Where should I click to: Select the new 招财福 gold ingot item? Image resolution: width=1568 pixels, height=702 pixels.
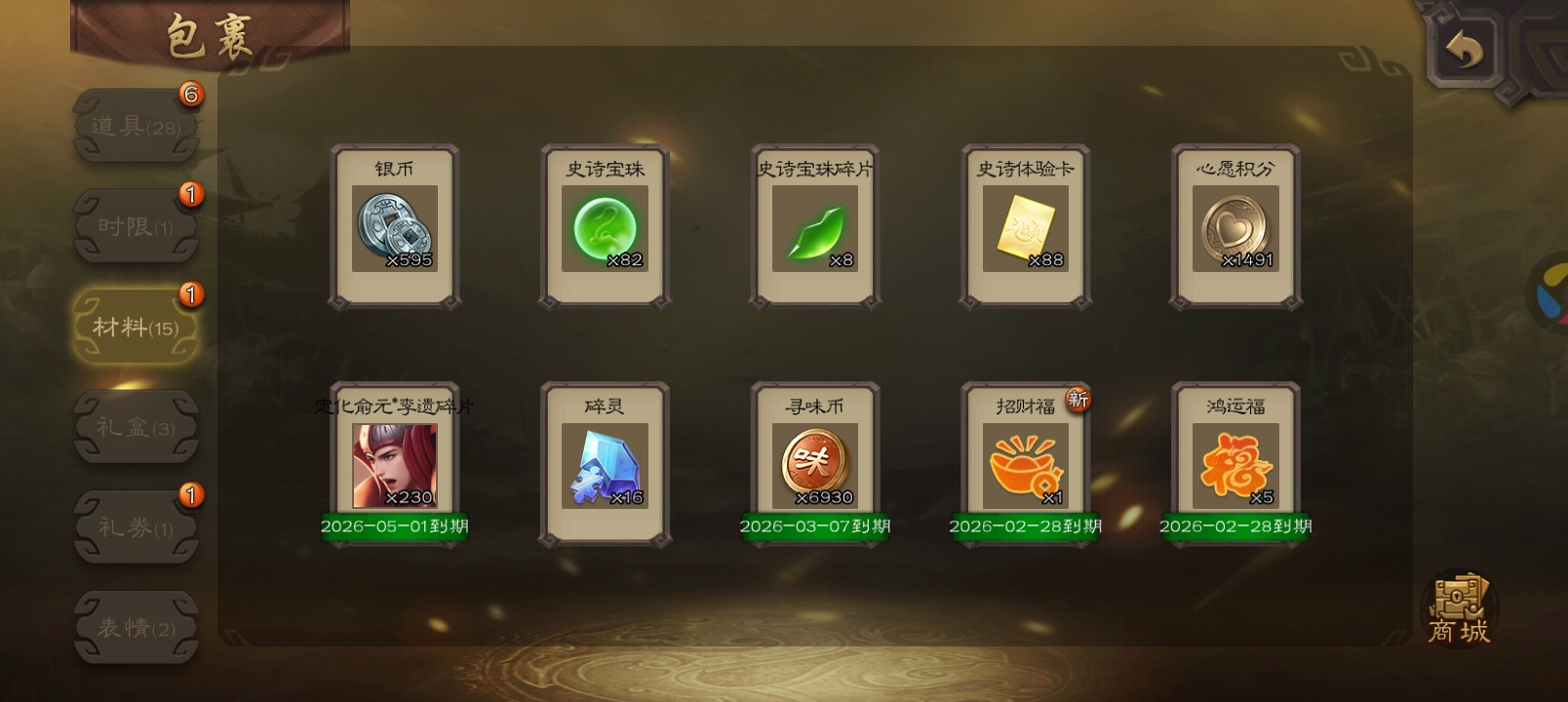coord(1026,464)
